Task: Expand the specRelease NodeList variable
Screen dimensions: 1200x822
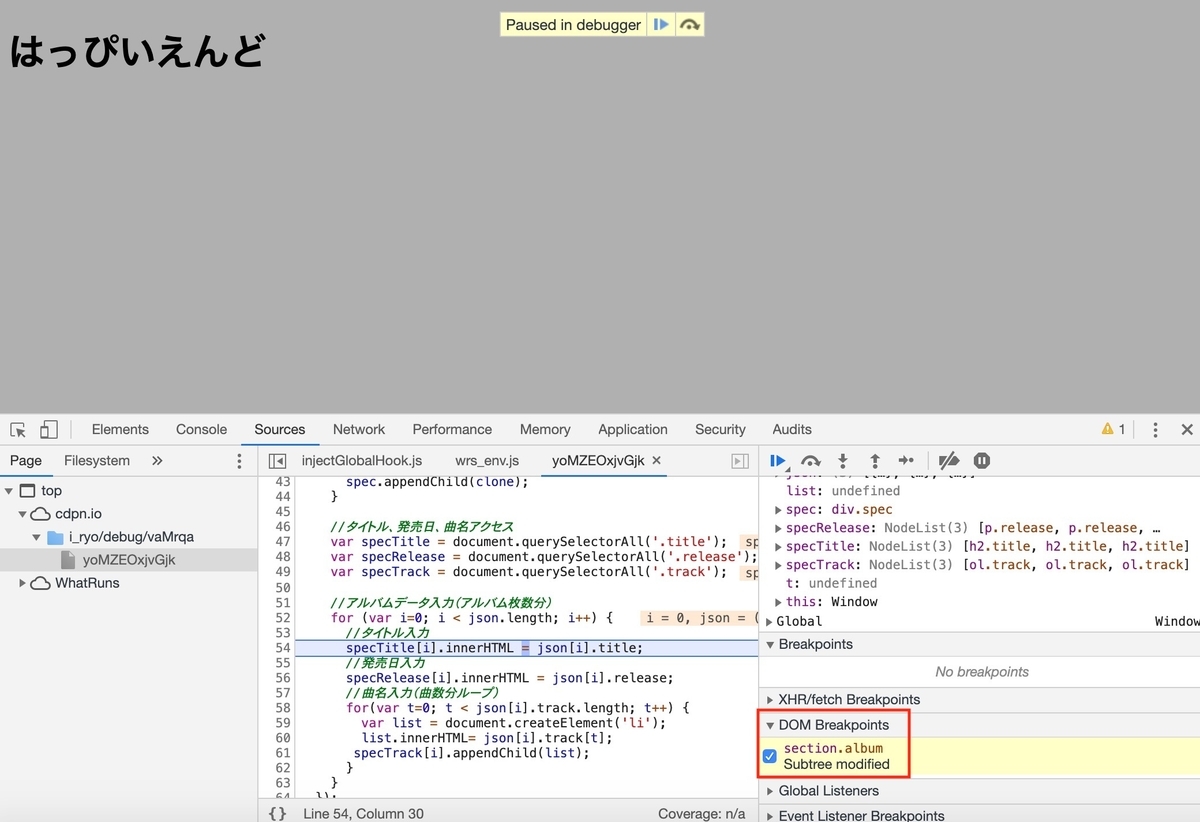Action: 779,528
